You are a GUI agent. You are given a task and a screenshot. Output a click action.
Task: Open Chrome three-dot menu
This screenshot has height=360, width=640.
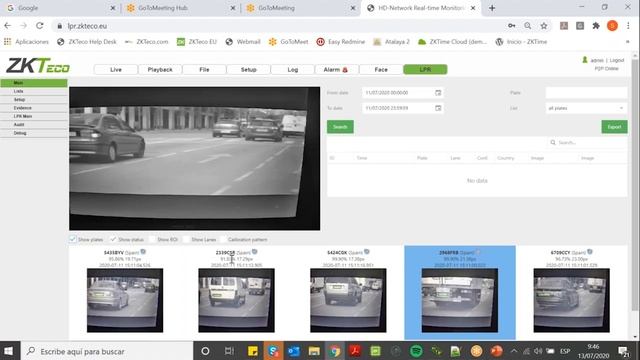point(628,26)
